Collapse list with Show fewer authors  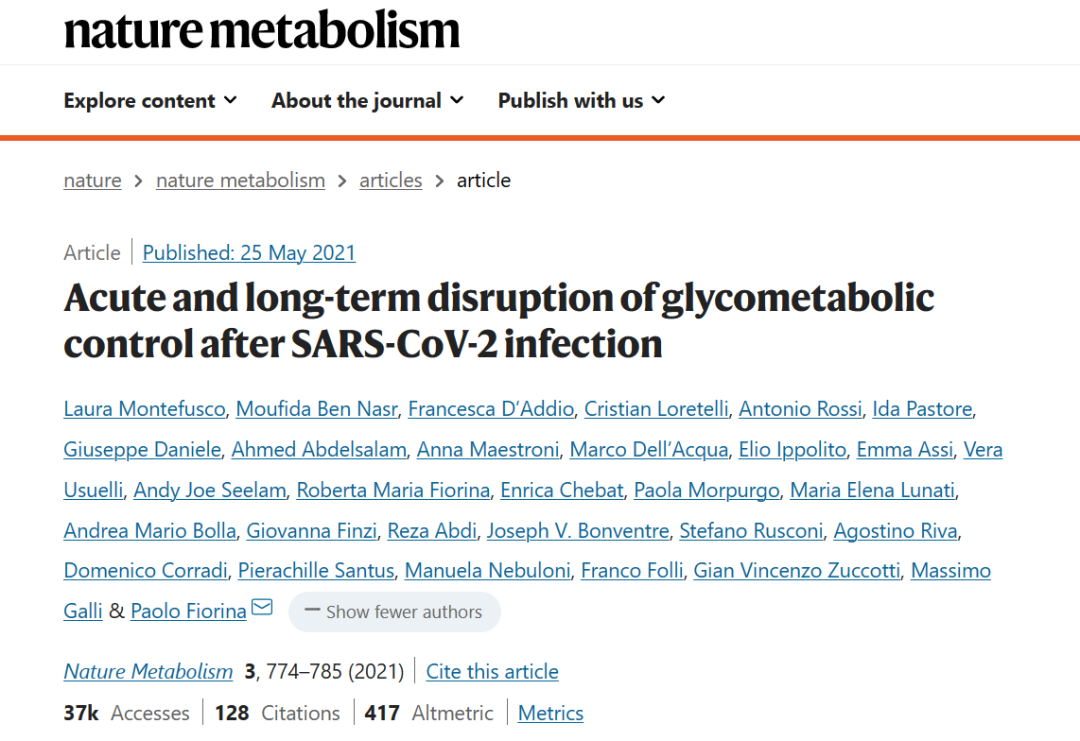tap(394, 612)
